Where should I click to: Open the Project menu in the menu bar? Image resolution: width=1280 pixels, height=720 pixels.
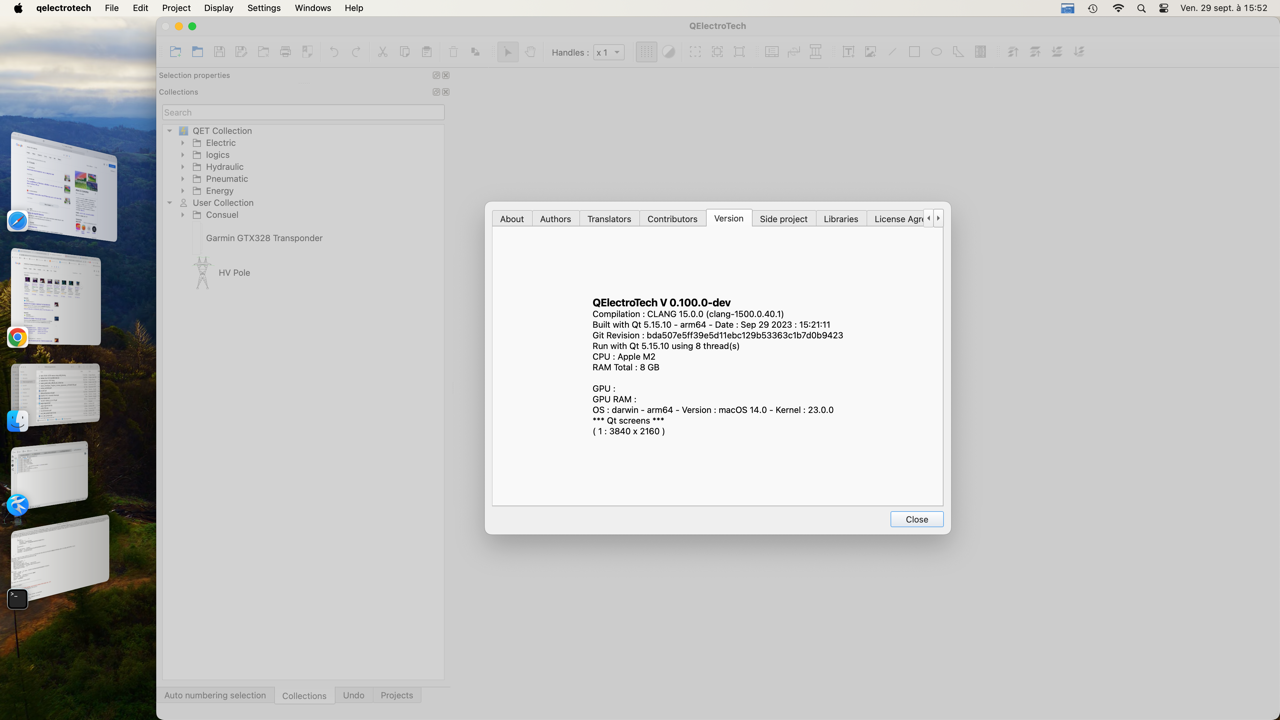coord(176,8)
